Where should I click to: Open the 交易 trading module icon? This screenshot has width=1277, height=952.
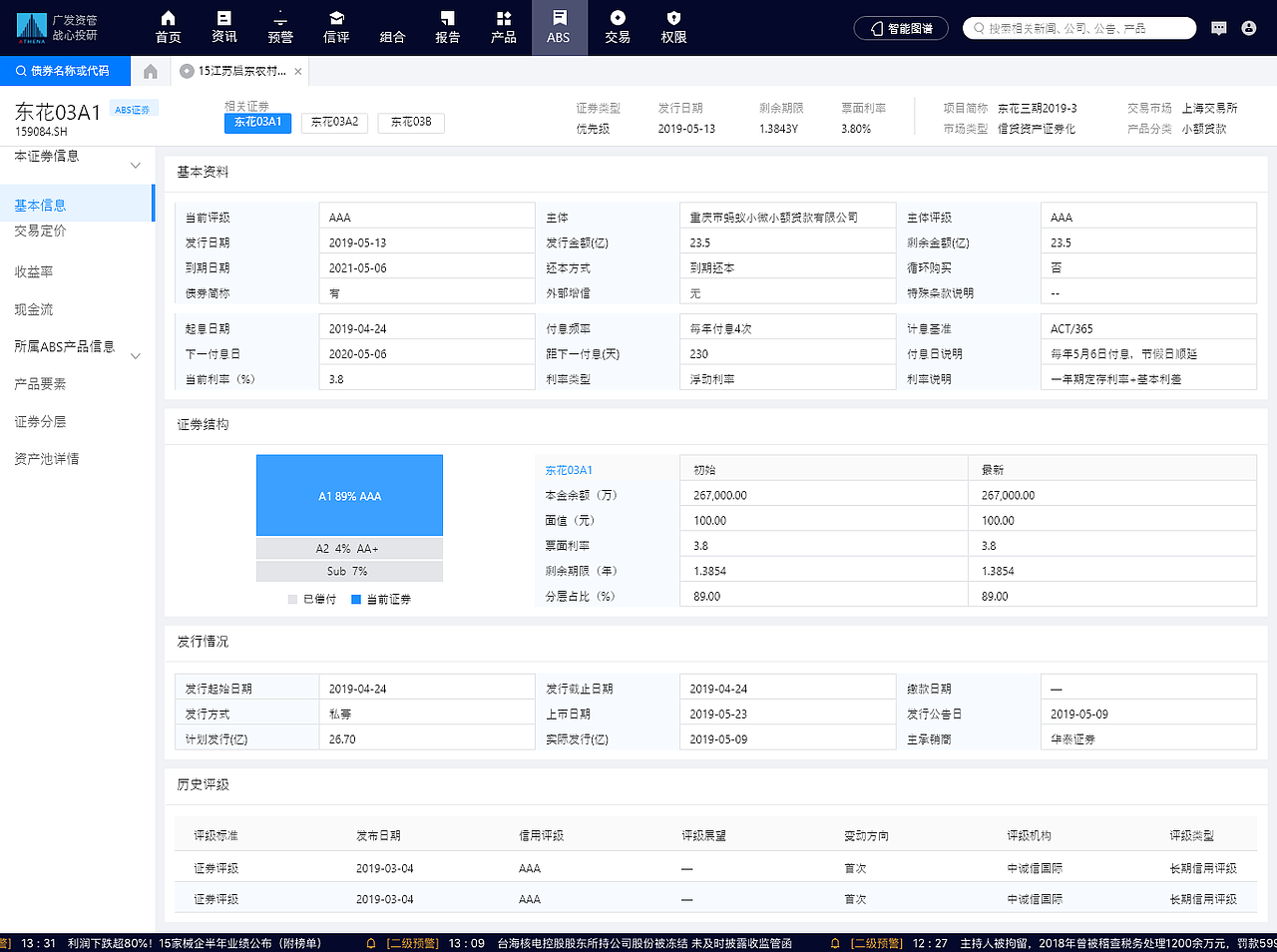(618, 27)
